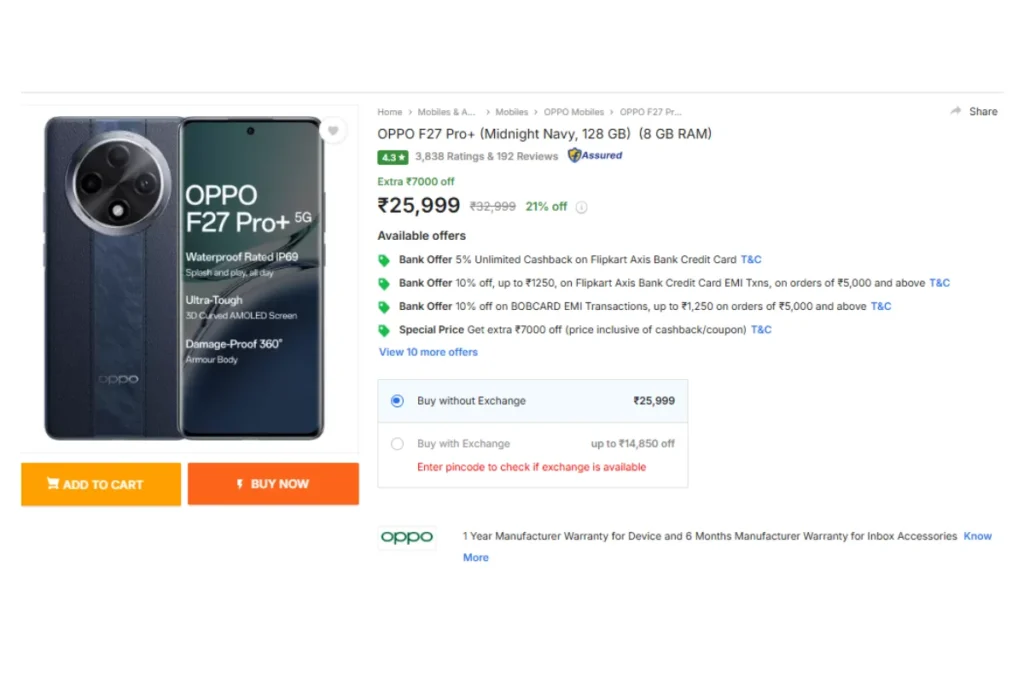Open T&C for BOBCARD EMI offer
1024x683 pixels.
click(x=881, y=306)
